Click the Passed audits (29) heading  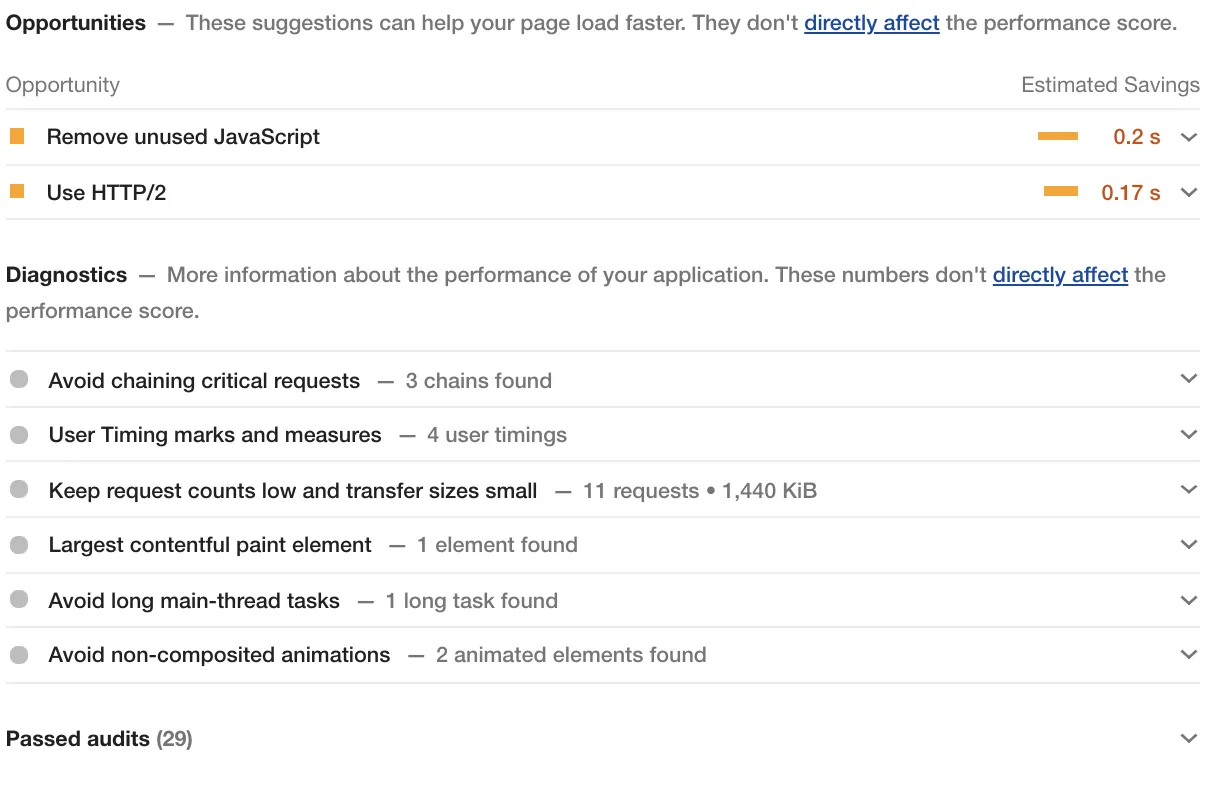[x=99, y=739]
